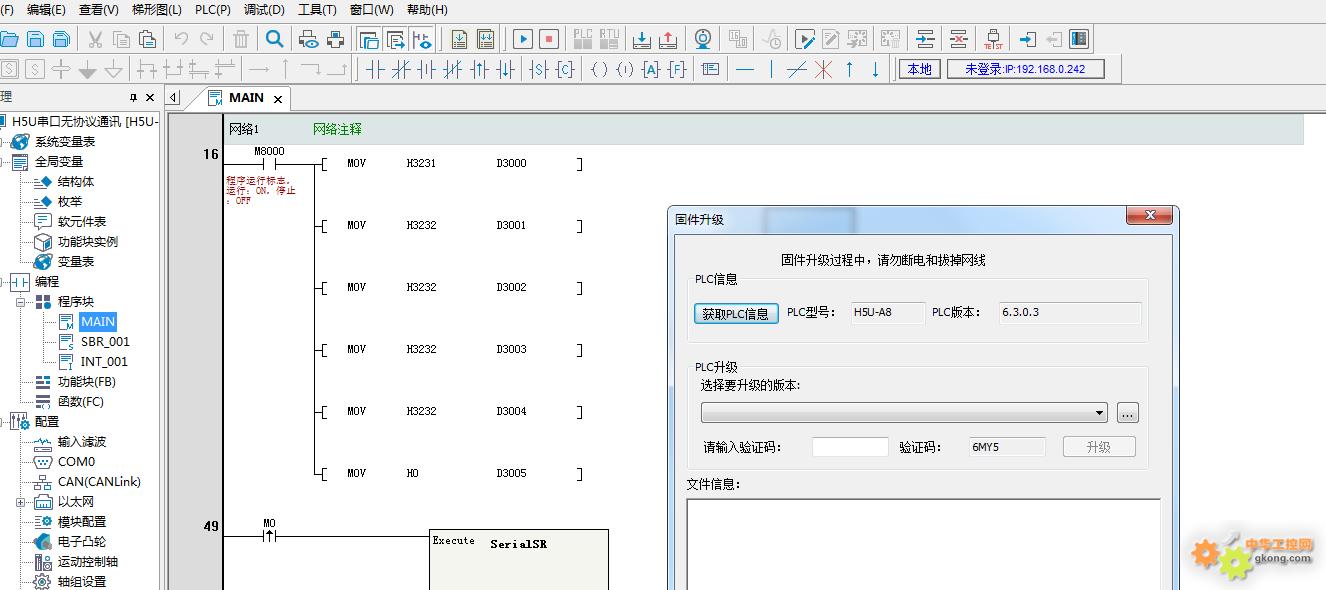This screenshot has height=590, width=1326.
Task: Open the firmware version selection dropdown
Action: tap(1100, 413)
